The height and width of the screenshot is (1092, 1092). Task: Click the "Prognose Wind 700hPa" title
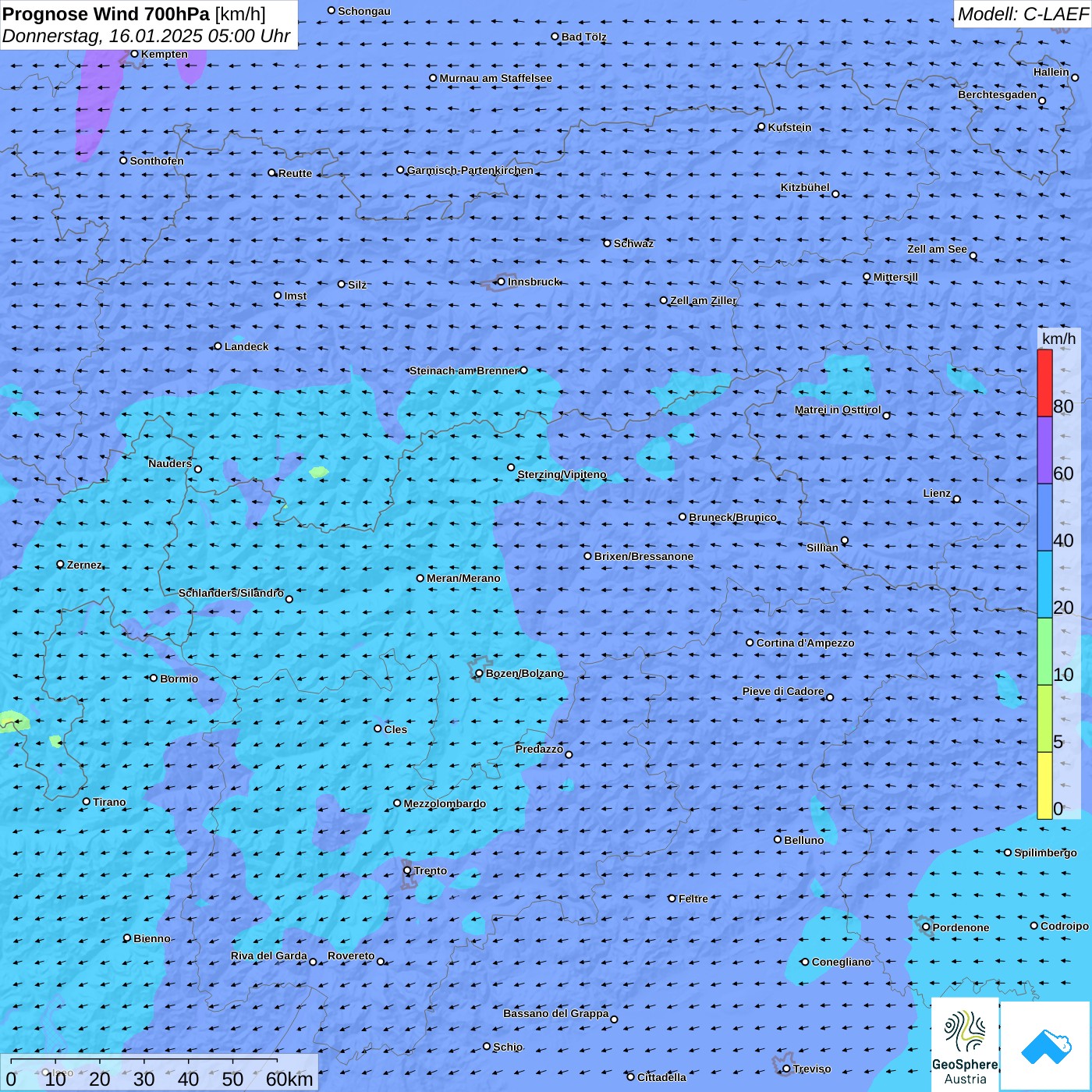click(x=106, y=13)
